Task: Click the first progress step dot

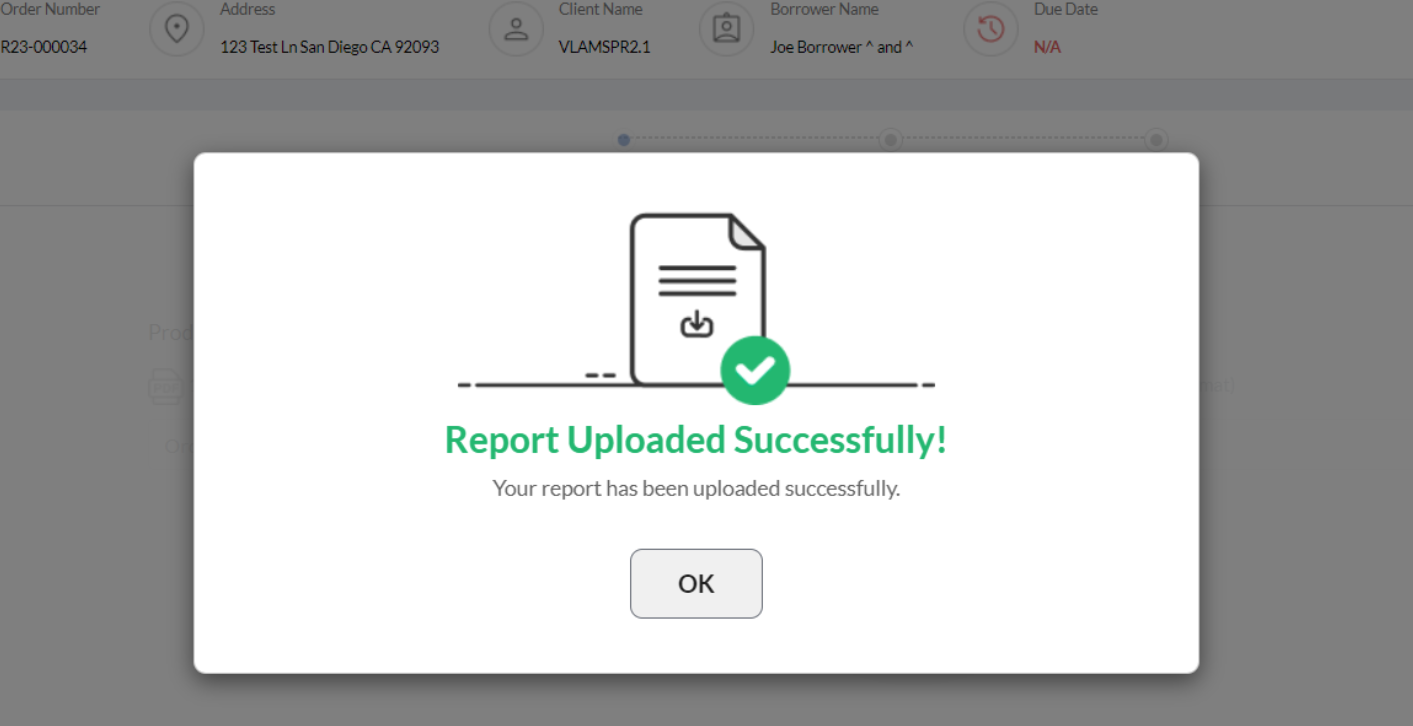Action: coord(624,140)
